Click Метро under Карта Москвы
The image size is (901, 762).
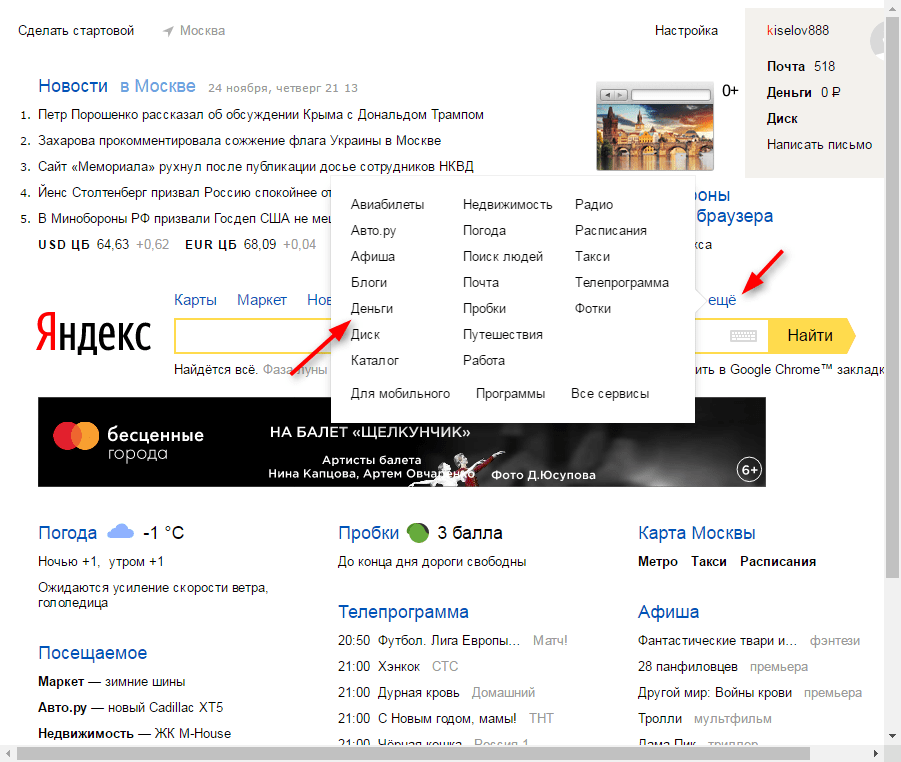[658, 561]
